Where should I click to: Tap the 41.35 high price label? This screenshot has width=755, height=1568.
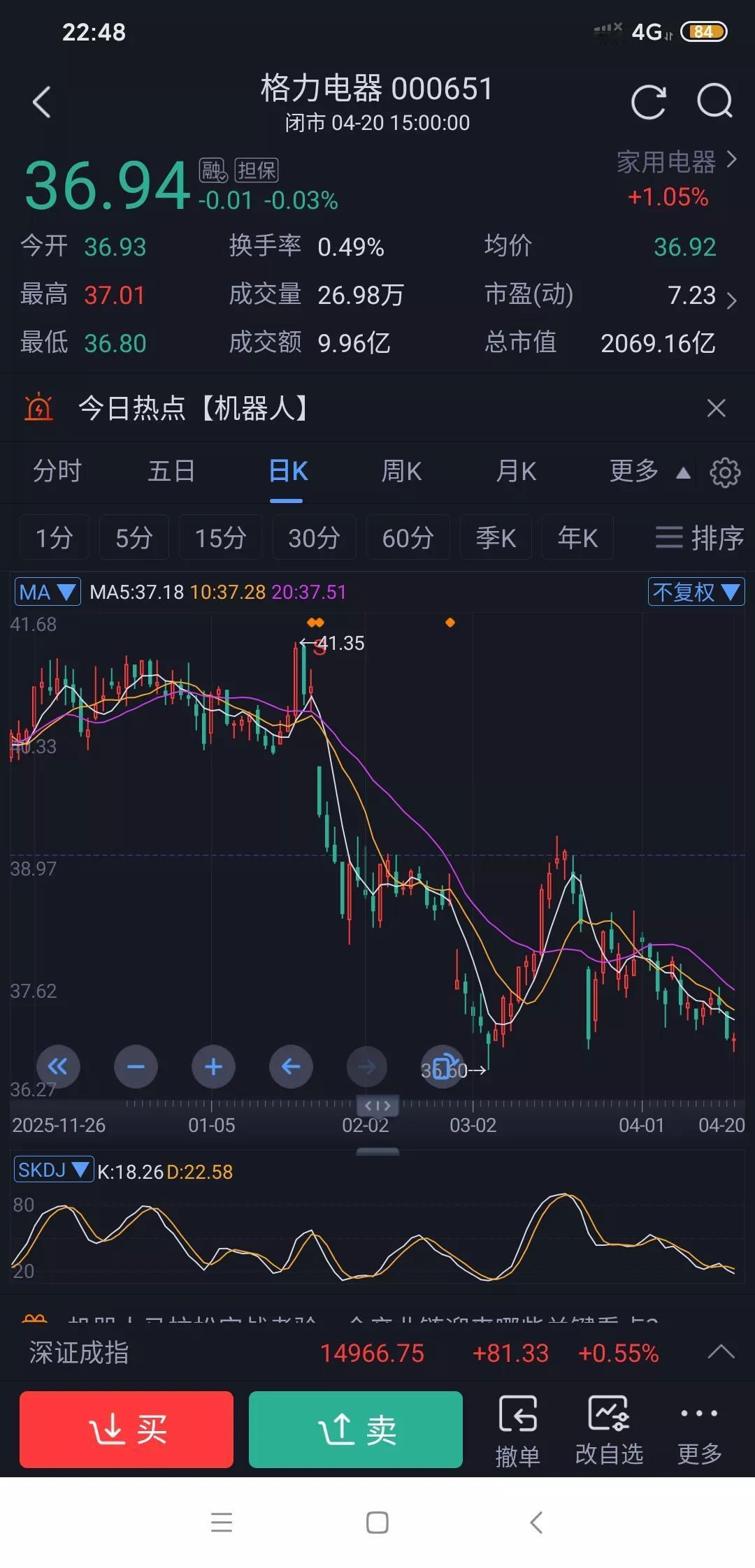(341, 643)
